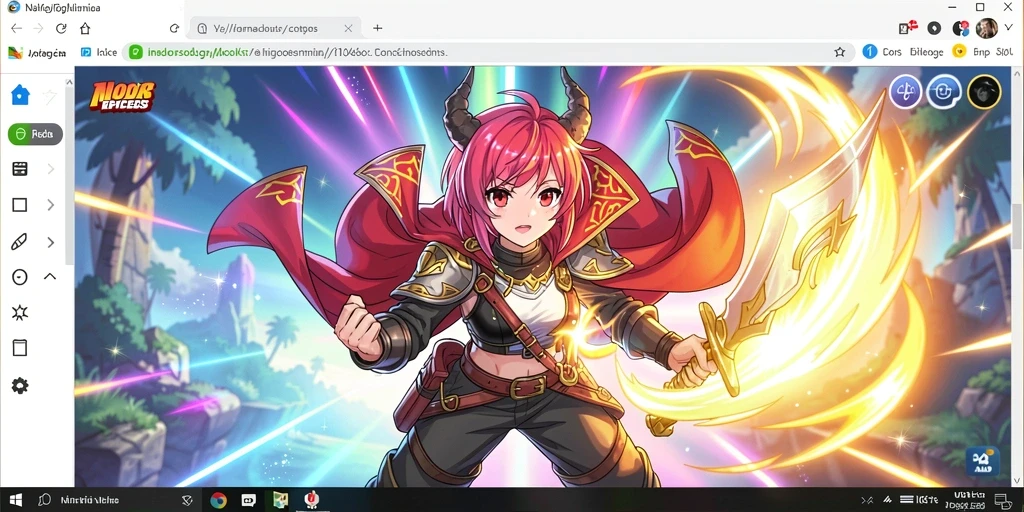Expand the chevron beside the square icon

[x=50, y=205]
